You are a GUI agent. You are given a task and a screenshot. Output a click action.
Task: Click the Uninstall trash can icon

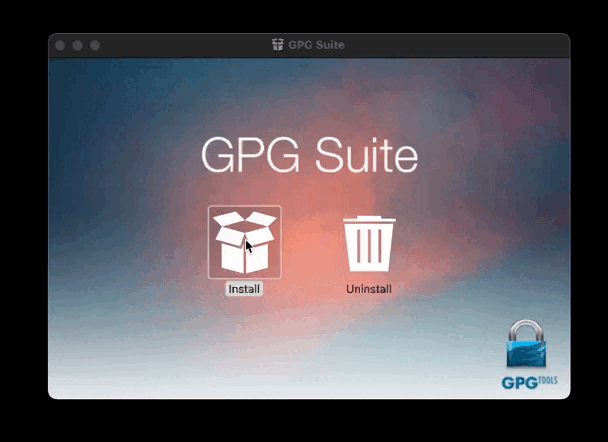369,243
